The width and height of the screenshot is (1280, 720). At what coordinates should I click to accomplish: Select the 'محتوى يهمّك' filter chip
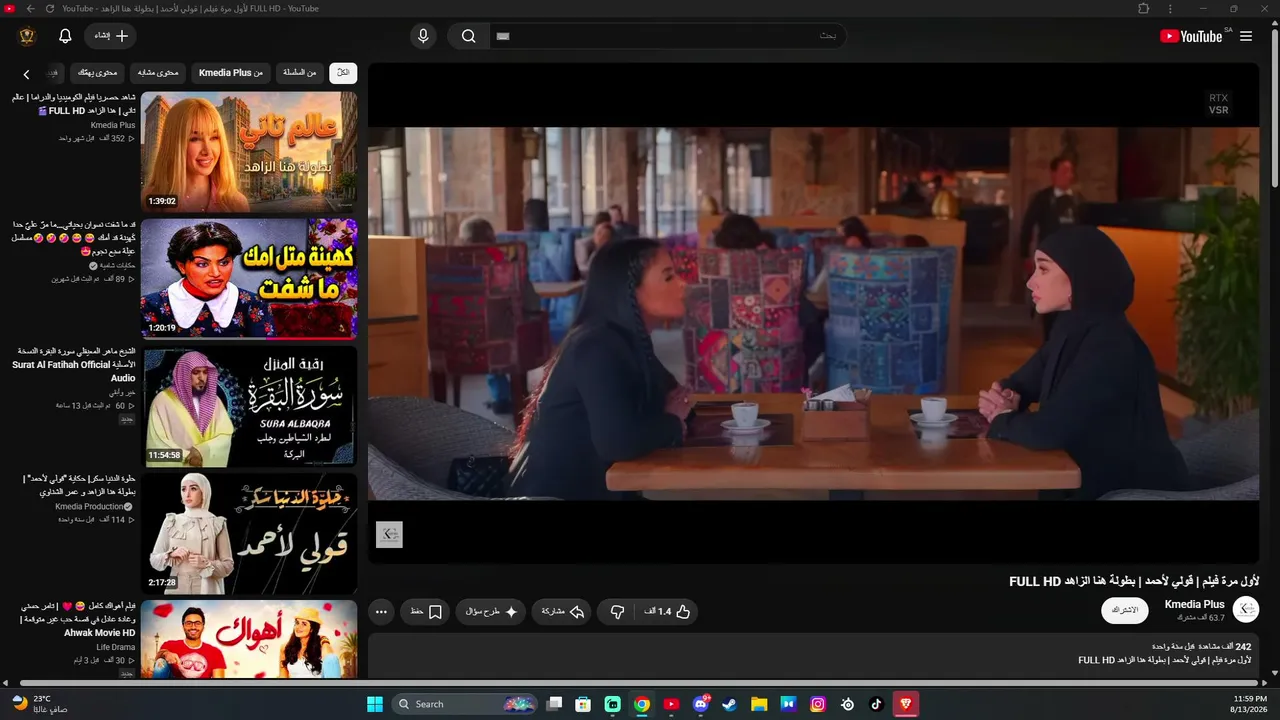coord(98,72)
